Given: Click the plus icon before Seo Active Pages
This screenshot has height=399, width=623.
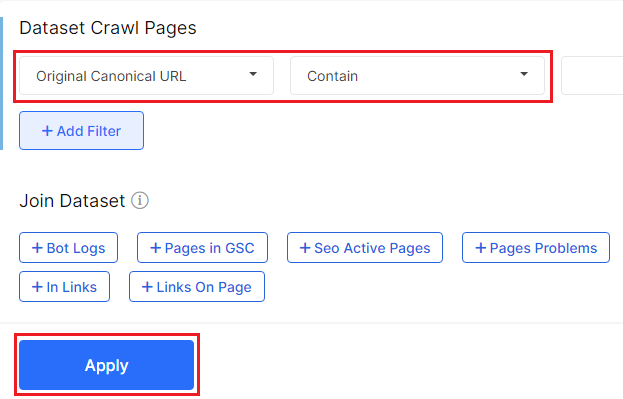Looking at the screenshot, I should click(305, 248).
